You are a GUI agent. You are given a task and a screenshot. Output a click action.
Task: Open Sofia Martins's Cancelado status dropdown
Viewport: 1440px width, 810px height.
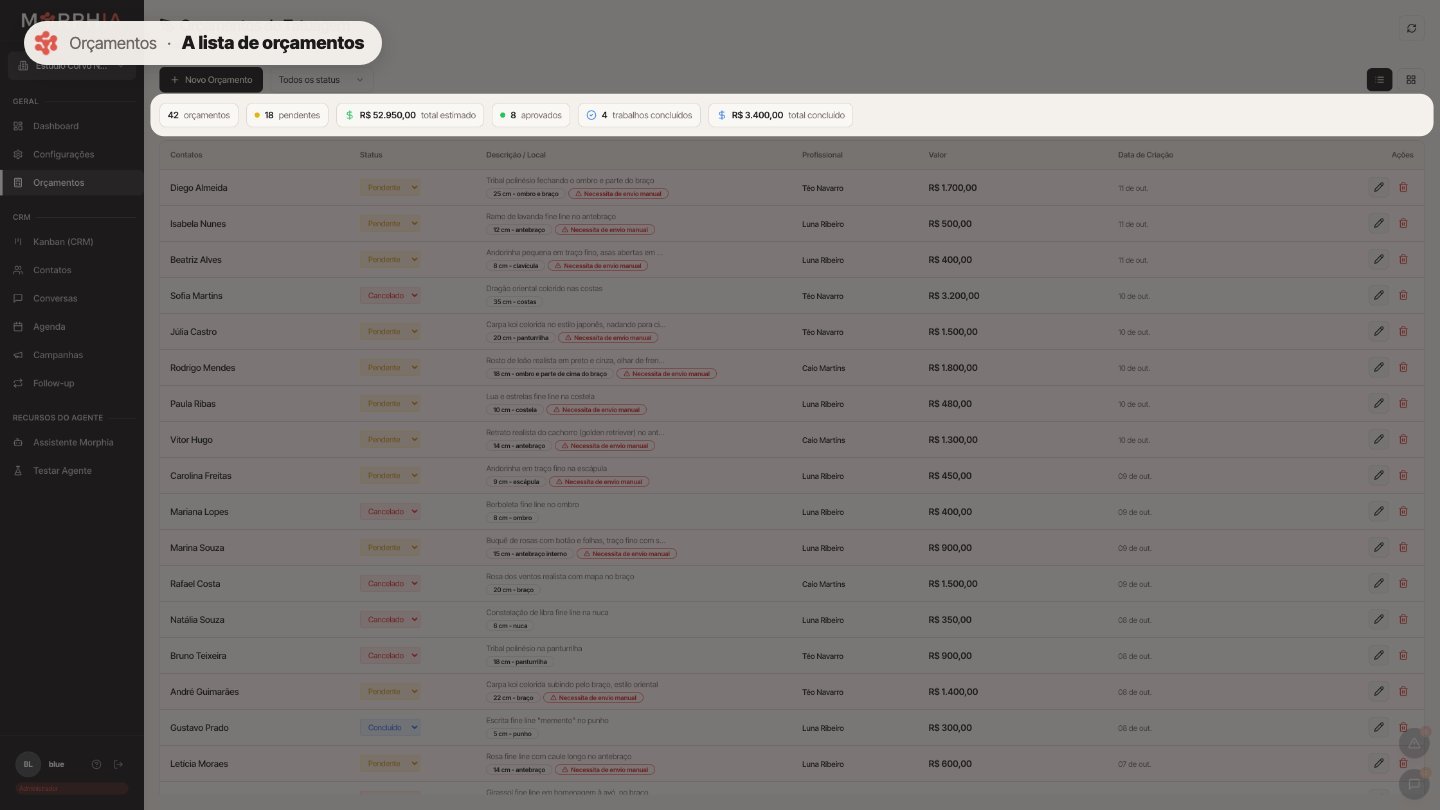tap(390, 295)
